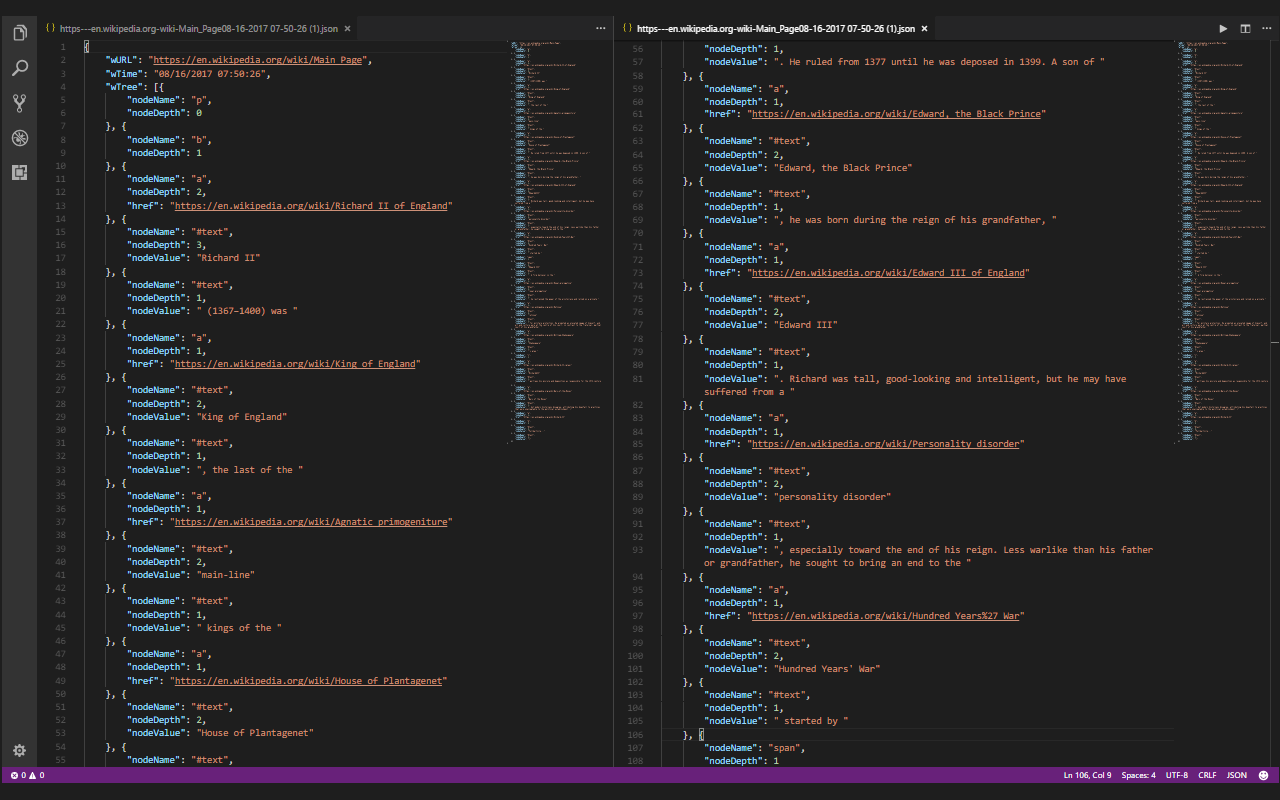The image size is (1280, 800).
Task: Follow the Edward,_the_Black_Prince URL link
Action: click(898, 114)
